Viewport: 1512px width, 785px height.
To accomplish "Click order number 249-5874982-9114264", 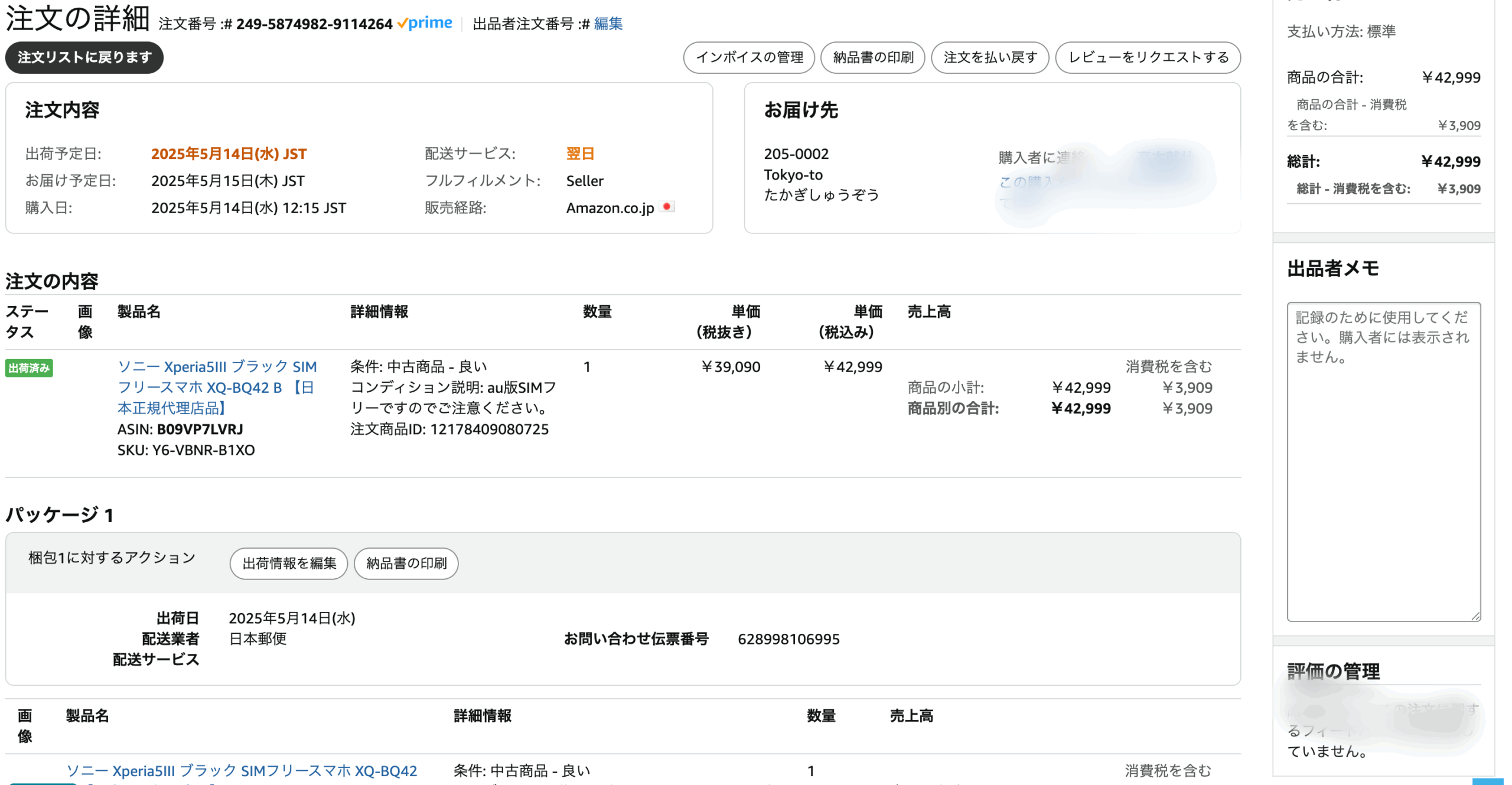I will click(314, 24).
